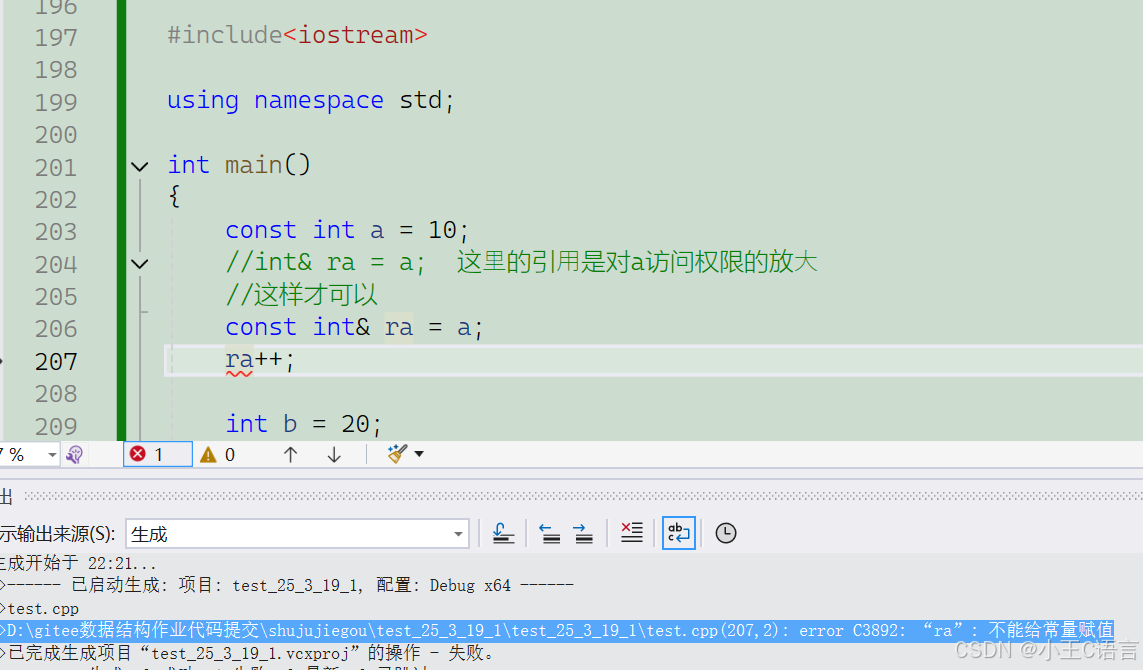Open the zoom percentage dropdown
Viewport: 1143px width, 670px height.
(x=52, y=455)
